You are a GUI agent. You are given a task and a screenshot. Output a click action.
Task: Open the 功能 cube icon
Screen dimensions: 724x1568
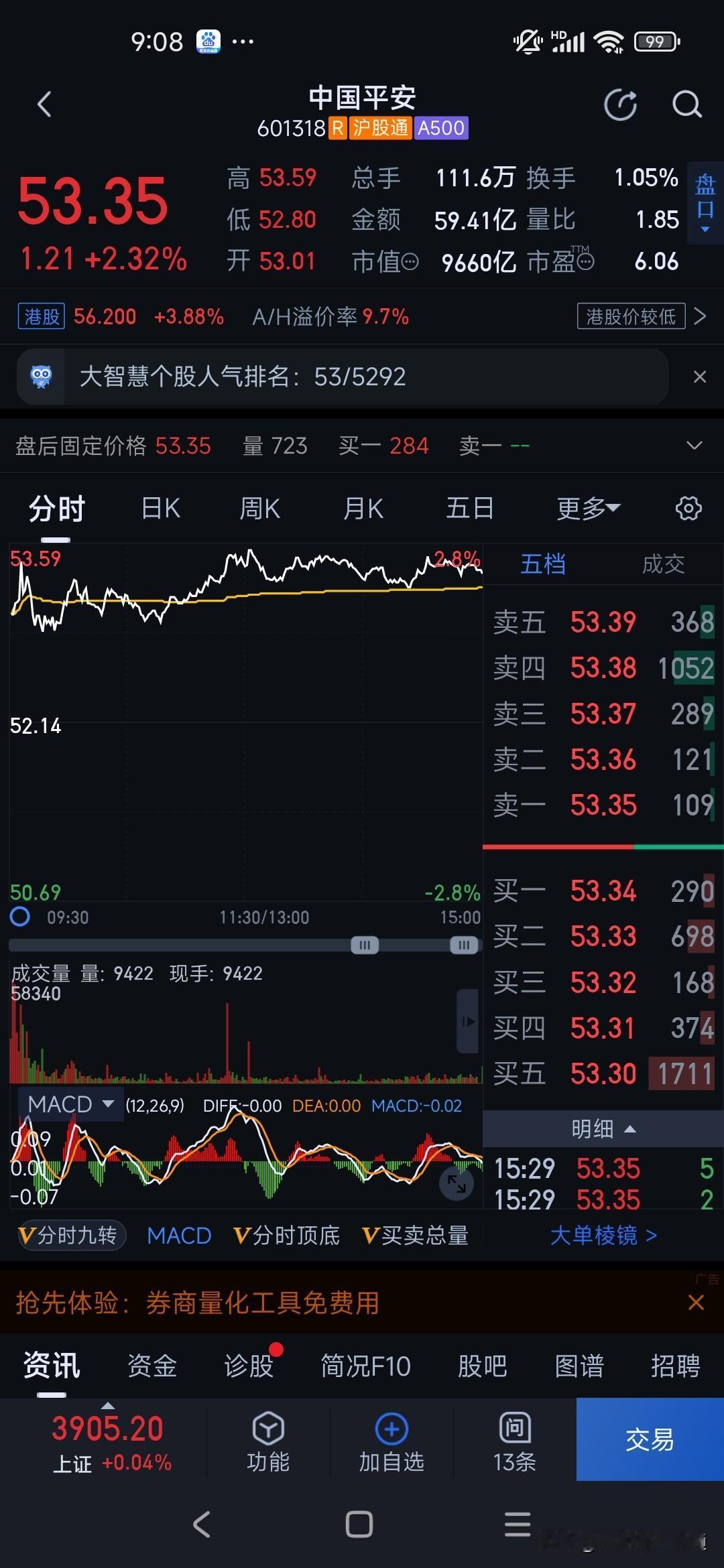tap(267, 1427)
